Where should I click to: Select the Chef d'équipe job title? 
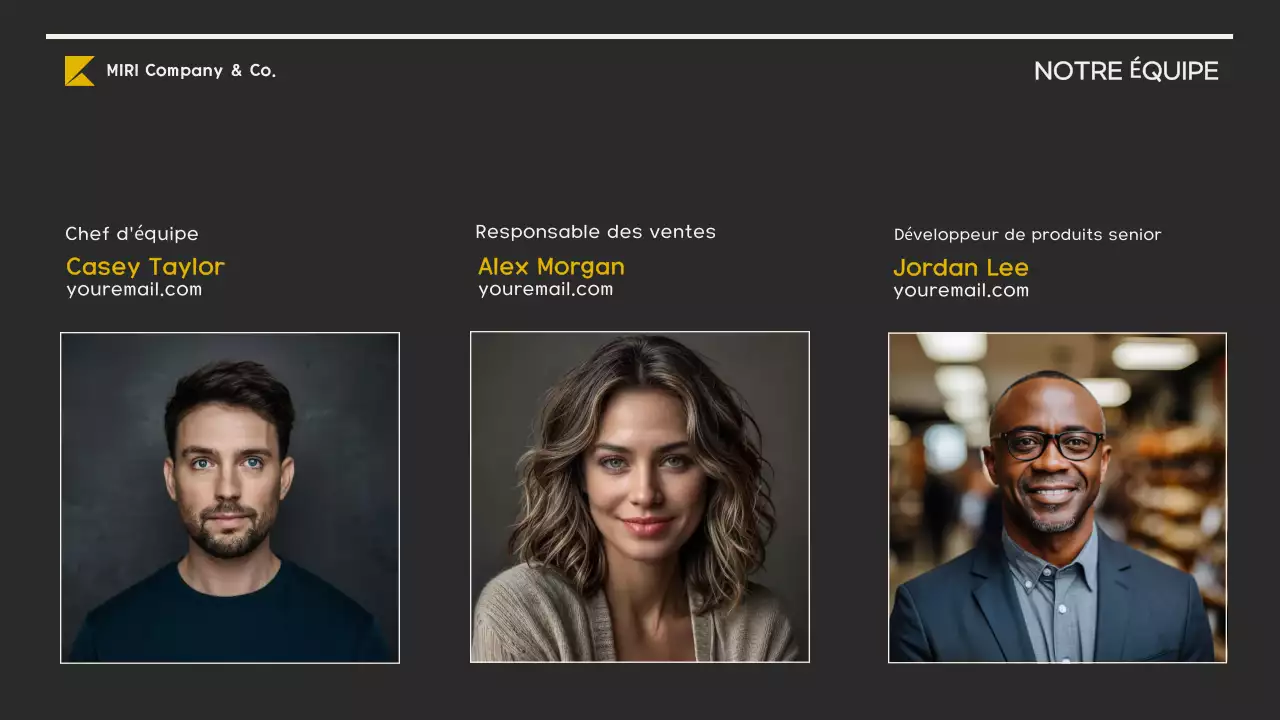pyautogui.click(x=132, y=234)
